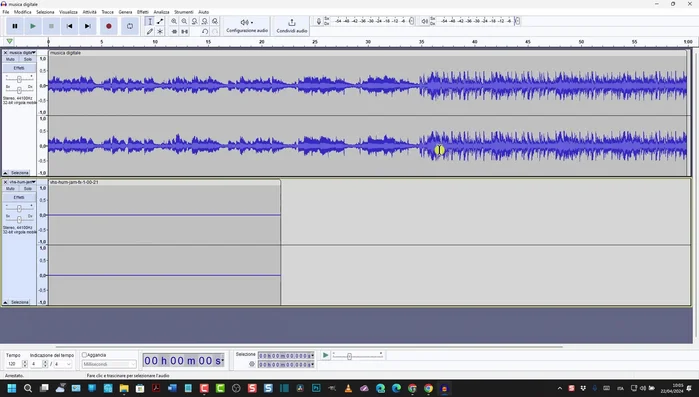Viewport: 699px width, 397px height.
Task: Mute the musica digitale track
Action: click(10, 59)
